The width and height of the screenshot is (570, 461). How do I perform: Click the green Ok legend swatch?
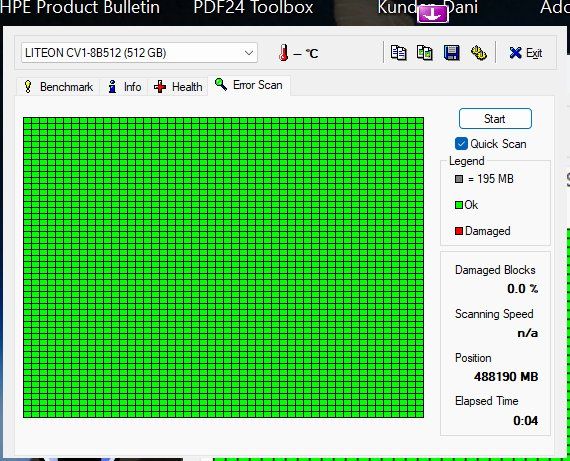pos(459,205)
